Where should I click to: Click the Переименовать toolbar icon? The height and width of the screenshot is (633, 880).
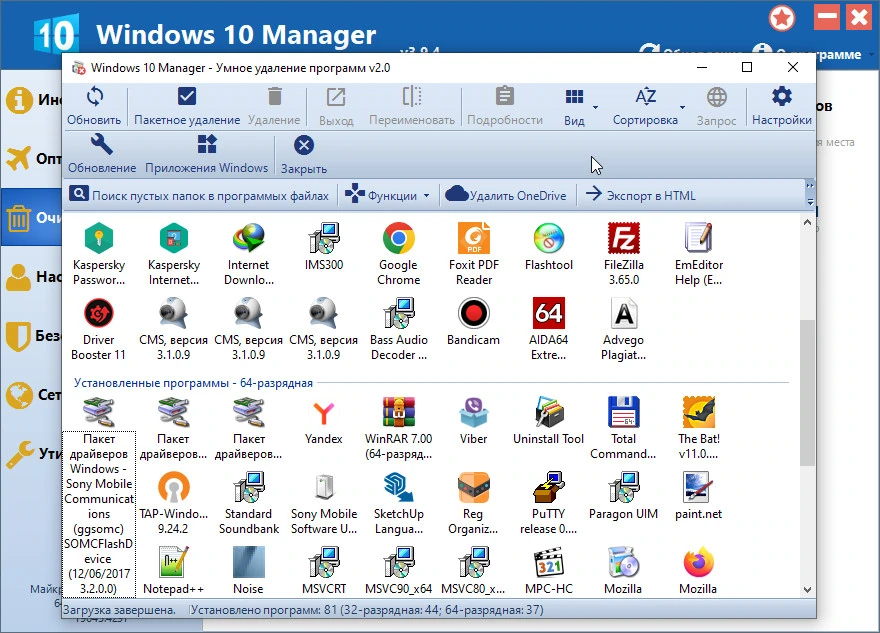pos(412,106)
